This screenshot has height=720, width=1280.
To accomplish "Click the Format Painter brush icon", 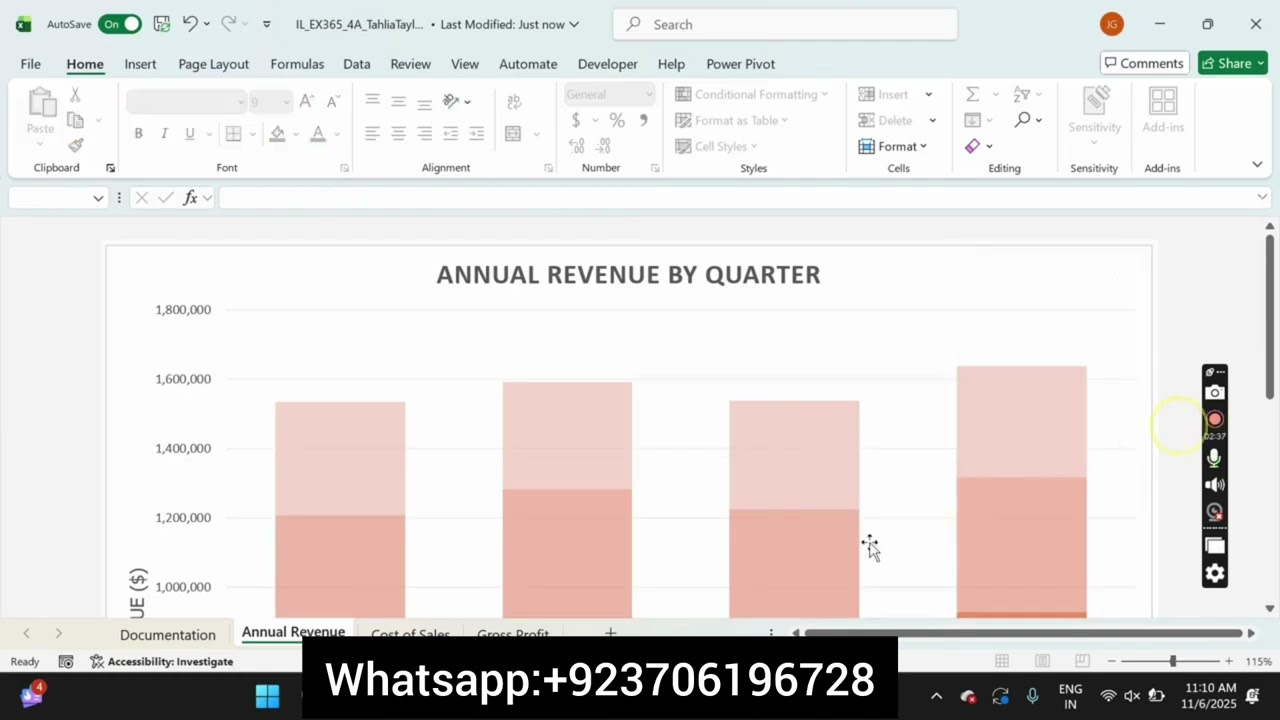I will tap(76, 145).
